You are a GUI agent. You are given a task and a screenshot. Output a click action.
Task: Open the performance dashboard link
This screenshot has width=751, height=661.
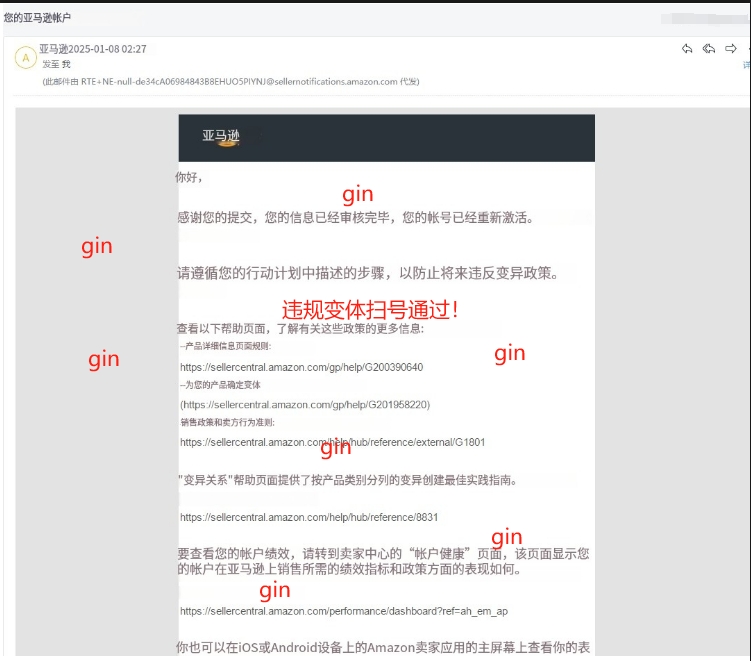tap(344, 611)
